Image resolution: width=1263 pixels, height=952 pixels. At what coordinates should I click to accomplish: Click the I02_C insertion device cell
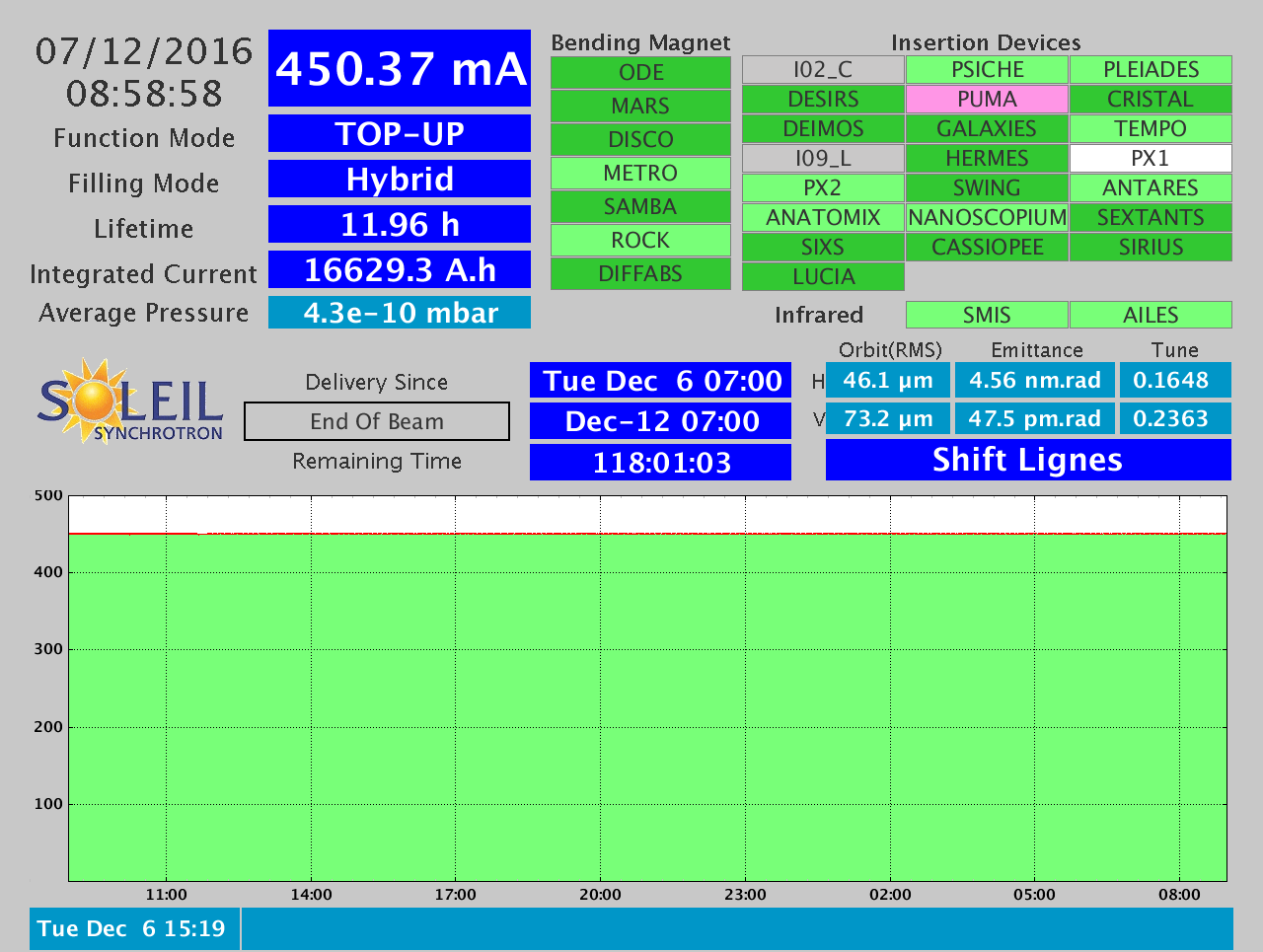[823, 69]
